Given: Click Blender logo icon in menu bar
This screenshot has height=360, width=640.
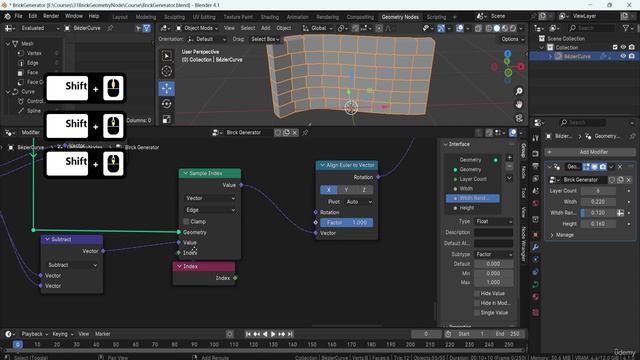Looking at the screenshot, I should pyautogui.click(x=7, y=16).
